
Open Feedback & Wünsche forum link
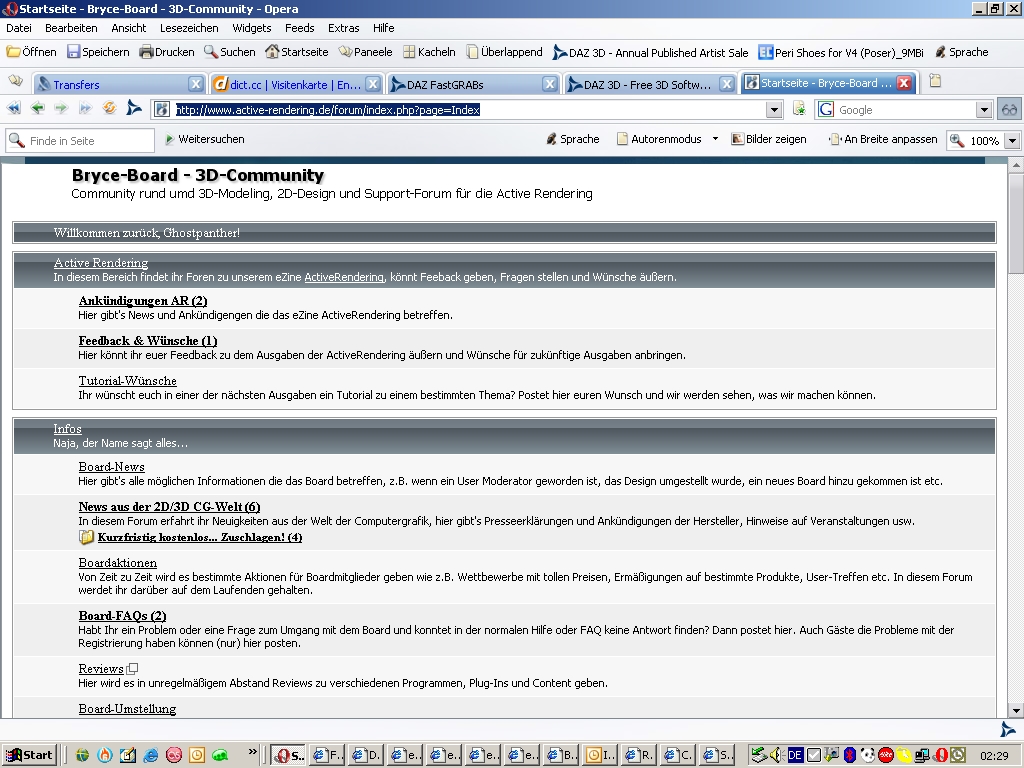tap(148, 341)
